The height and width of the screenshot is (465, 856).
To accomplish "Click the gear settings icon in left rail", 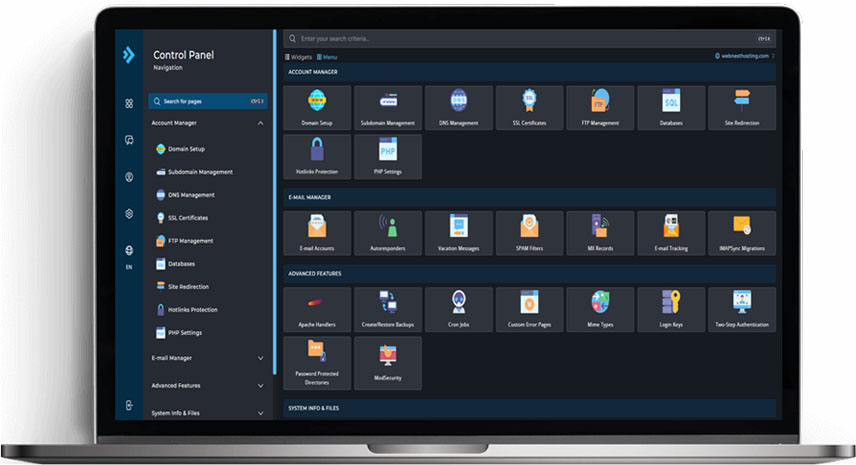I will coord(129,214).
